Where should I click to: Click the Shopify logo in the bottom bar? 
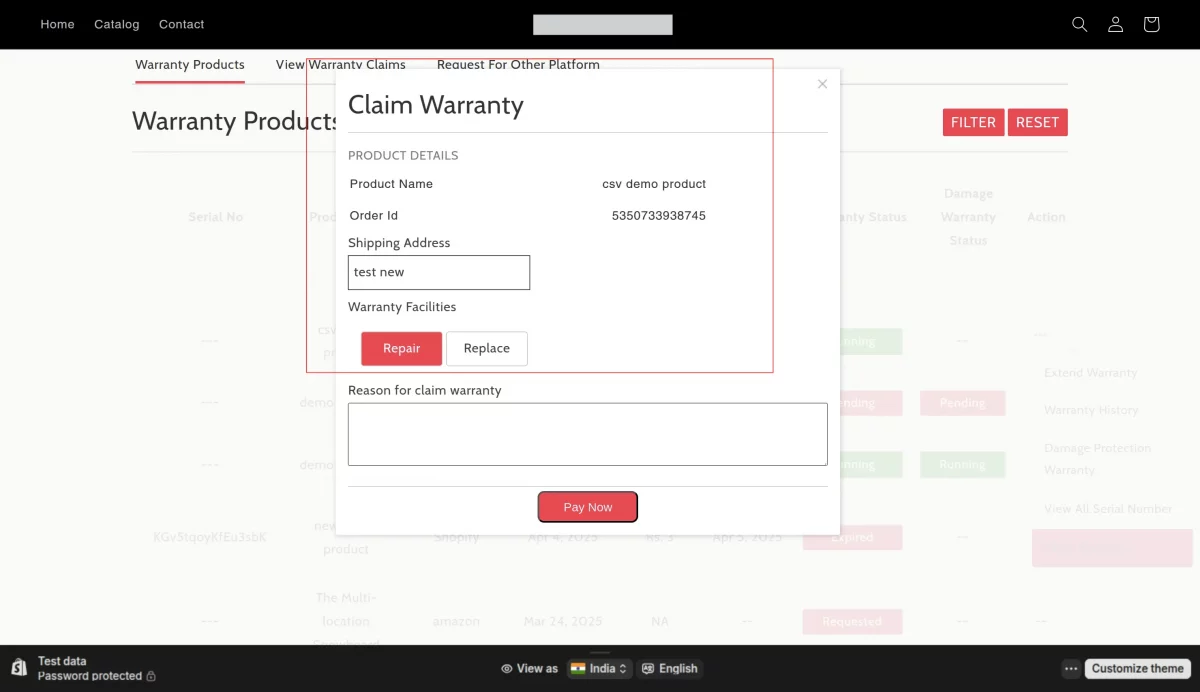click(17, 668)
